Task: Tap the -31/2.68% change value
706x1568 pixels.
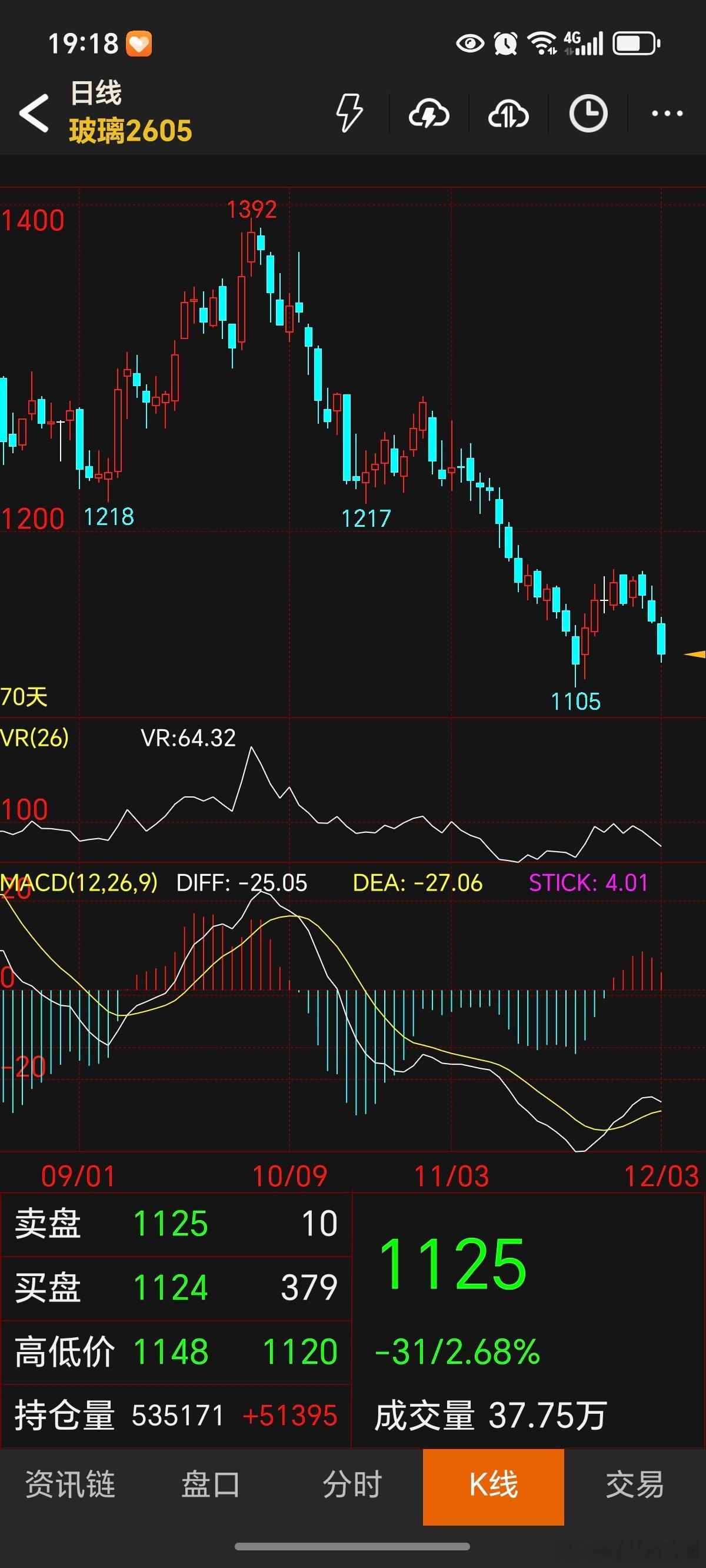Action: [x=458, y=1352]
